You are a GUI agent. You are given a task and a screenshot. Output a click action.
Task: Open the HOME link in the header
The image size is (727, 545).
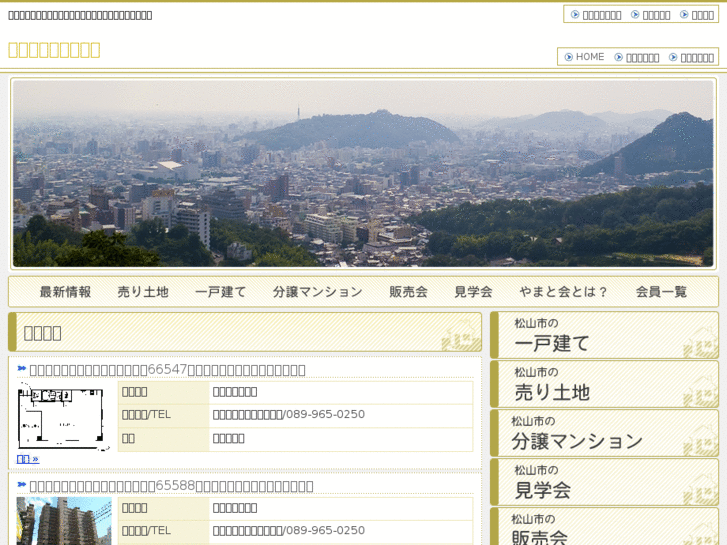click(x=589, y=57)
